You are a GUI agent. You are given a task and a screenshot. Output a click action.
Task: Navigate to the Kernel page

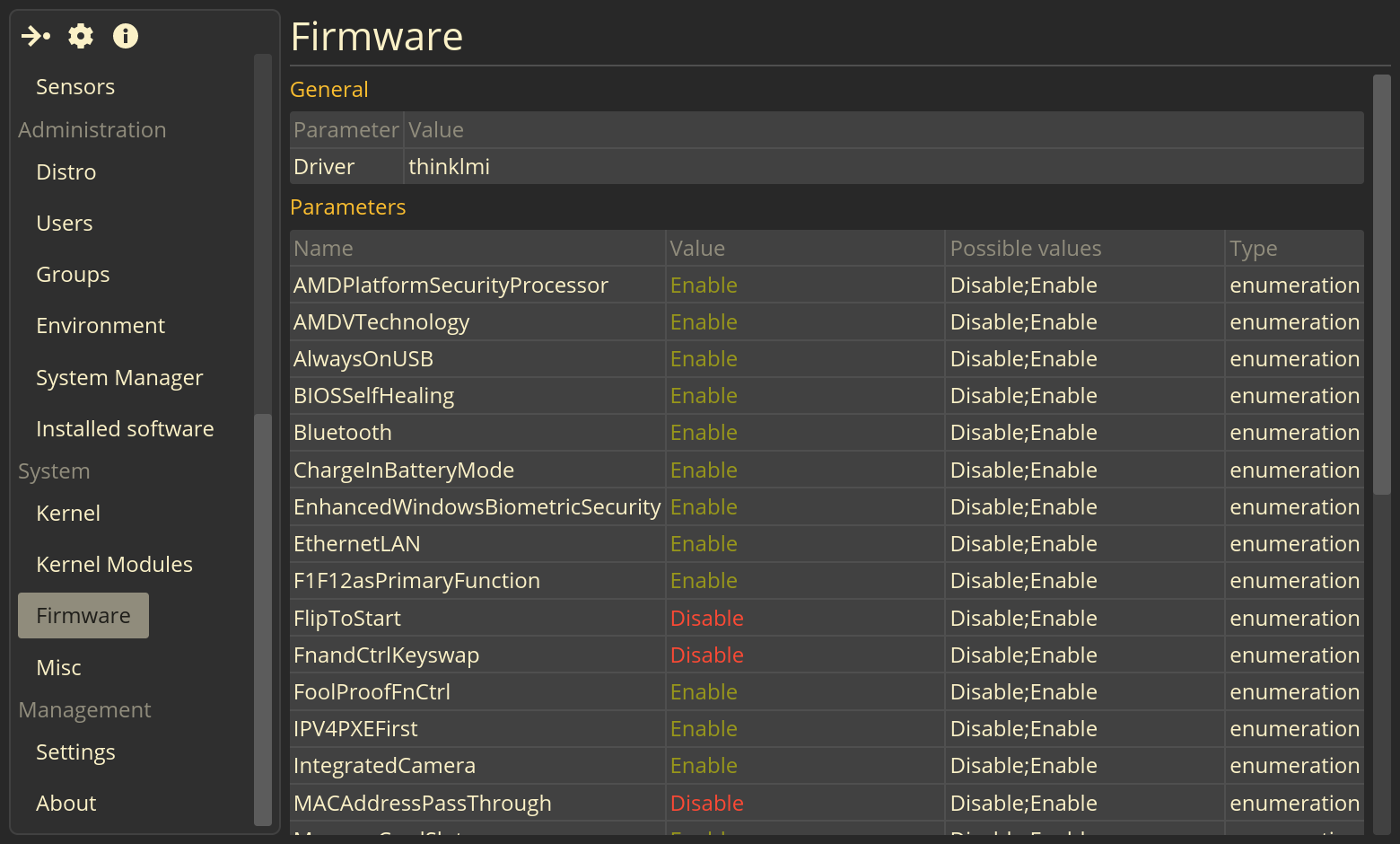(68, 514)
